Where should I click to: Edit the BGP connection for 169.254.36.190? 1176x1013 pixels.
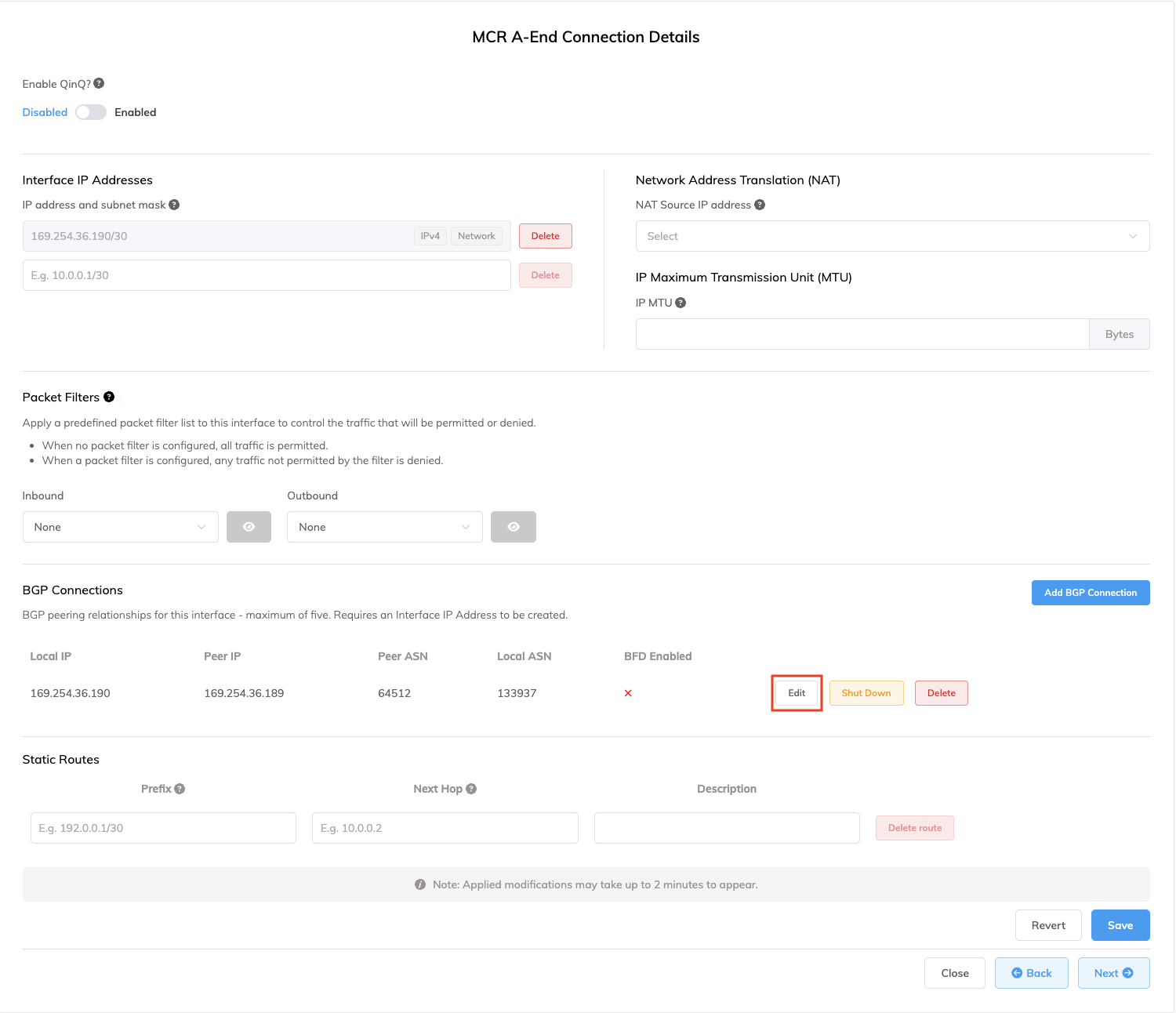[797, 693]
